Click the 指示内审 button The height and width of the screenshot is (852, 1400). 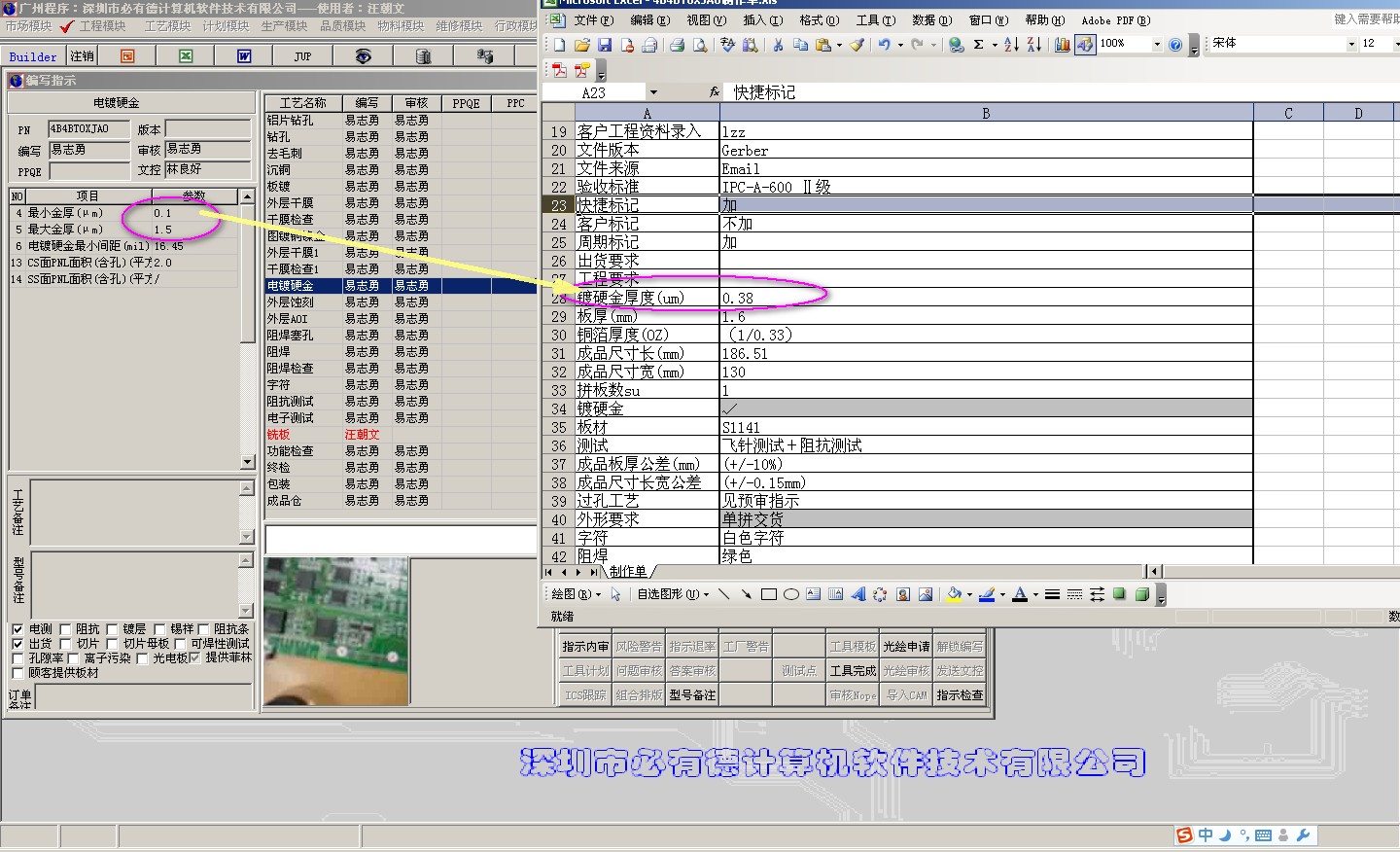point(585,647)
